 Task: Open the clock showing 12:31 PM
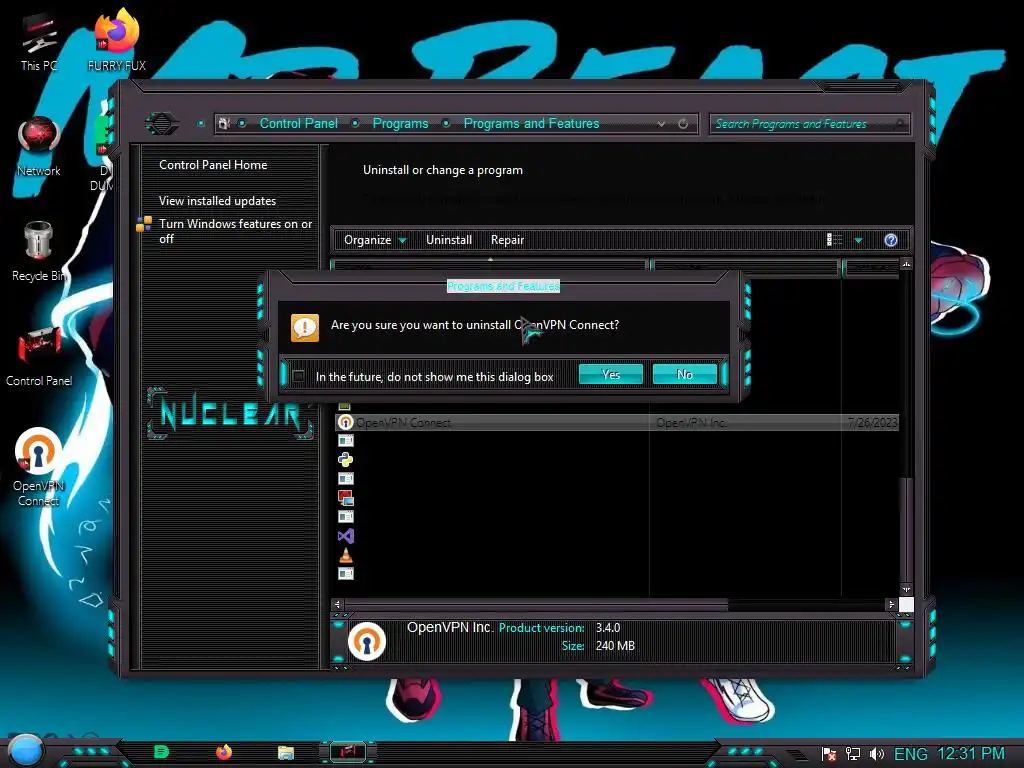pos(971,754)
